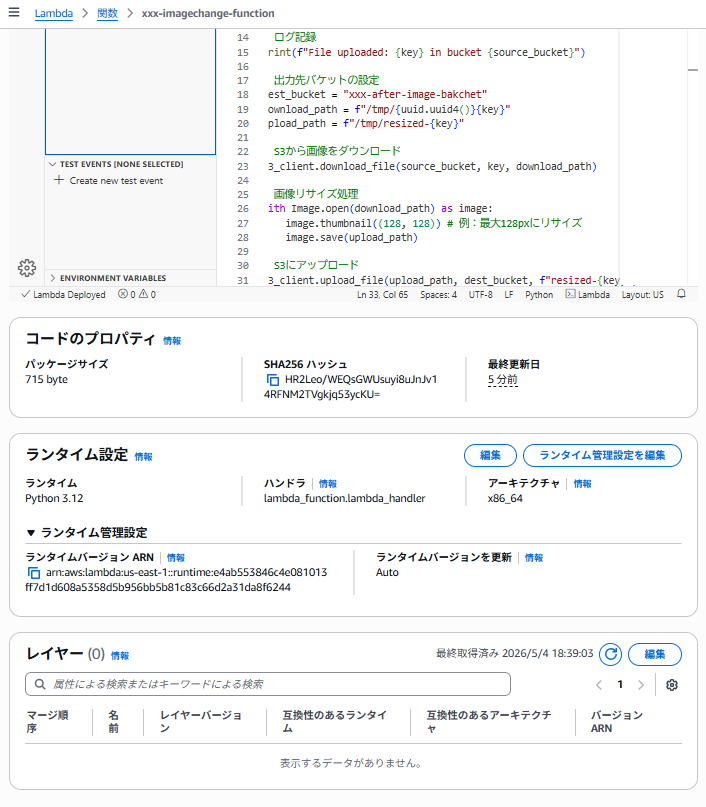Click the search magnifier in layers filter
706x807 pixels.
40,684
